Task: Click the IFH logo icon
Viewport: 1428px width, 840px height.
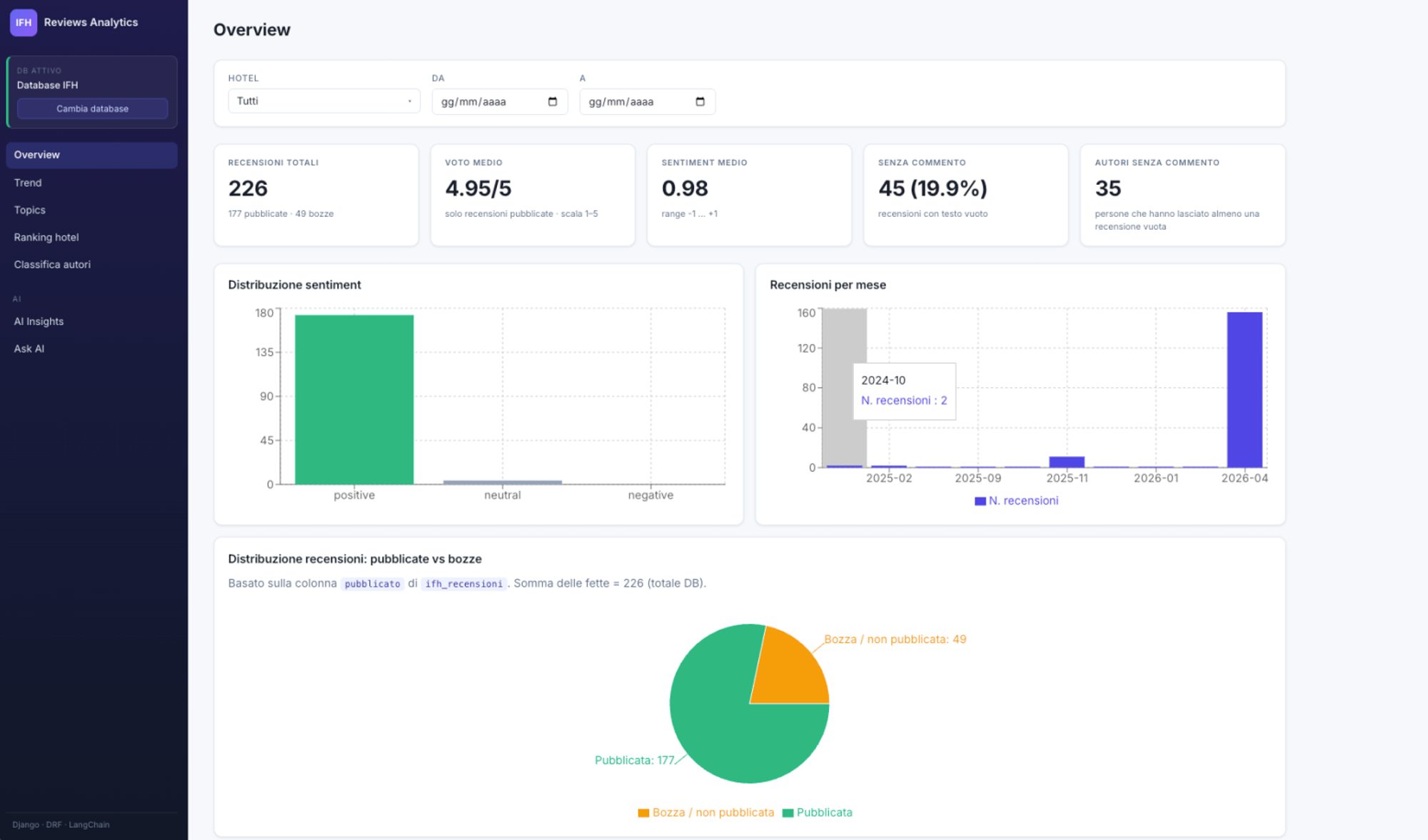Action: [24, 22]
